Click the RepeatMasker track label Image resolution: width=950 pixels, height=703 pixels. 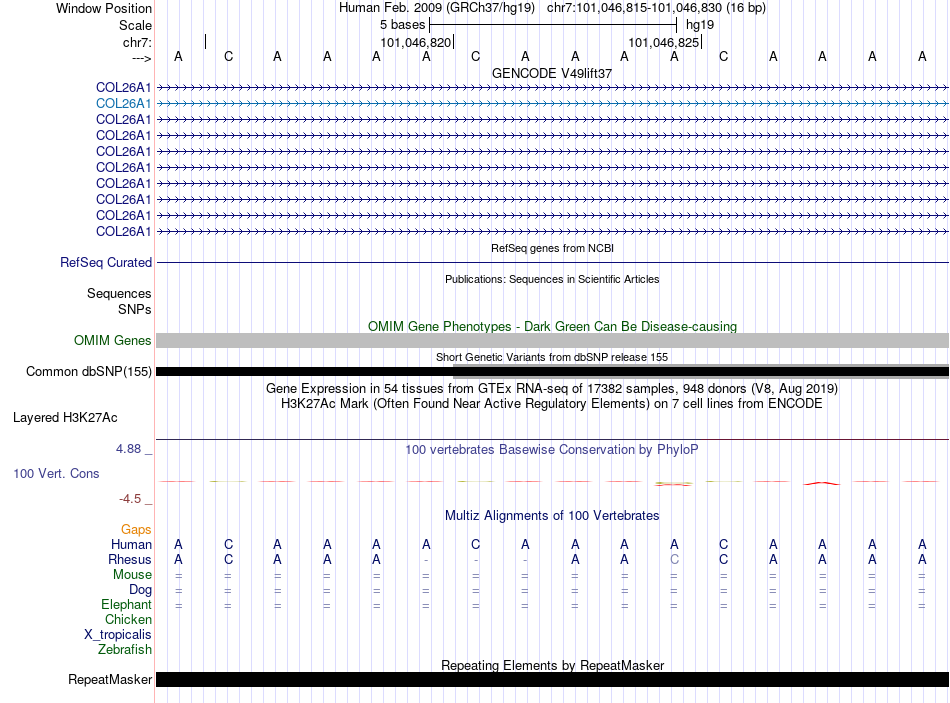point(110,680)
